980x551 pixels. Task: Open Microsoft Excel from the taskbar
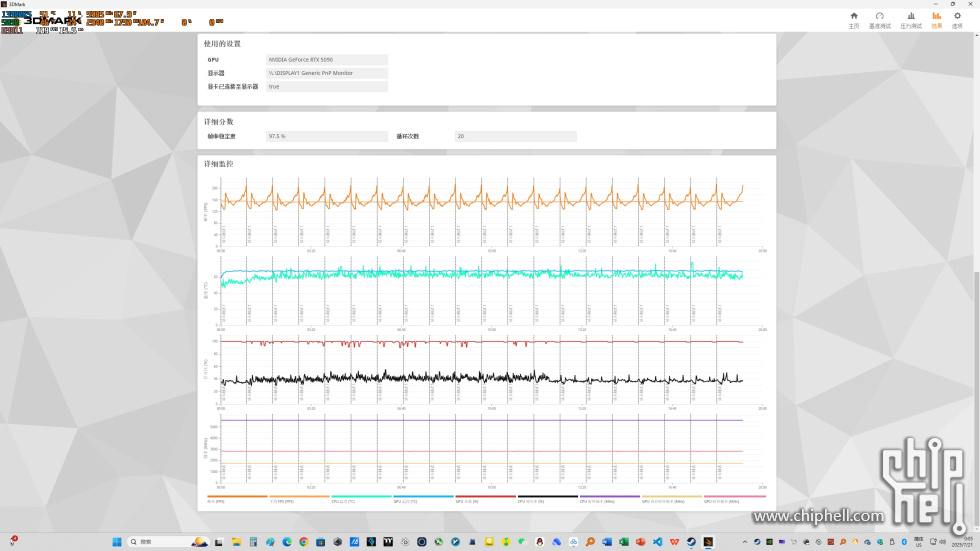point(623,542)
